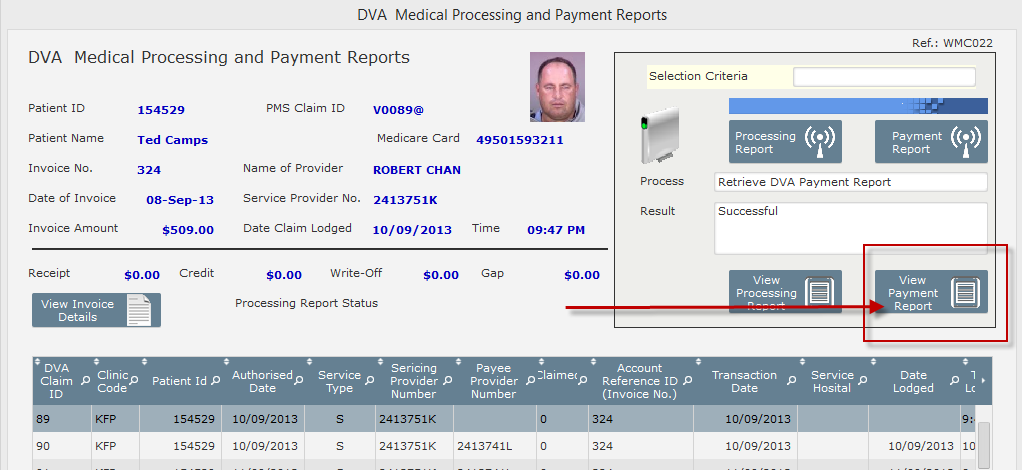Viewport: 1022px width, 470px height.
Task: Click the Payment Report transmit button
Action: point(931,141)
